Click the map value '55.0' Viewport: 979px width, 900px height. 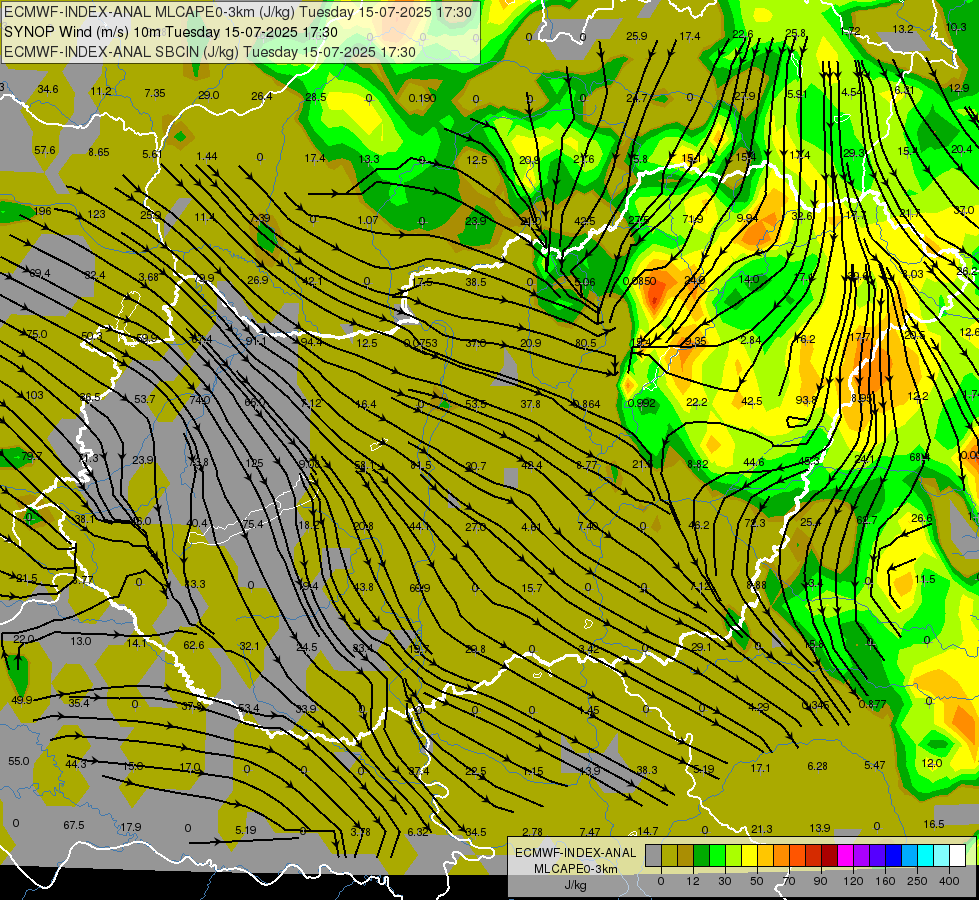pyautogui.click(x=19, y=761)
